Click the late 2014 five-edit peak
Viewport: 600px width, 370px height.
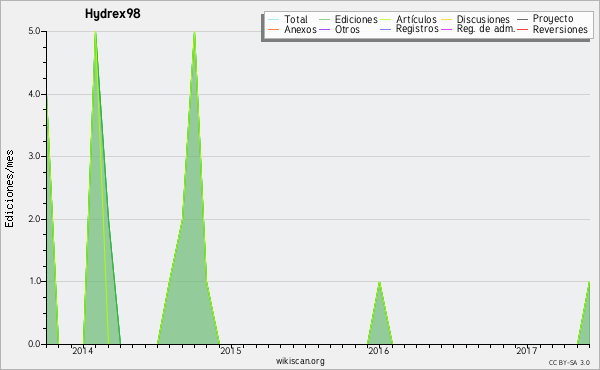(194, 33)
